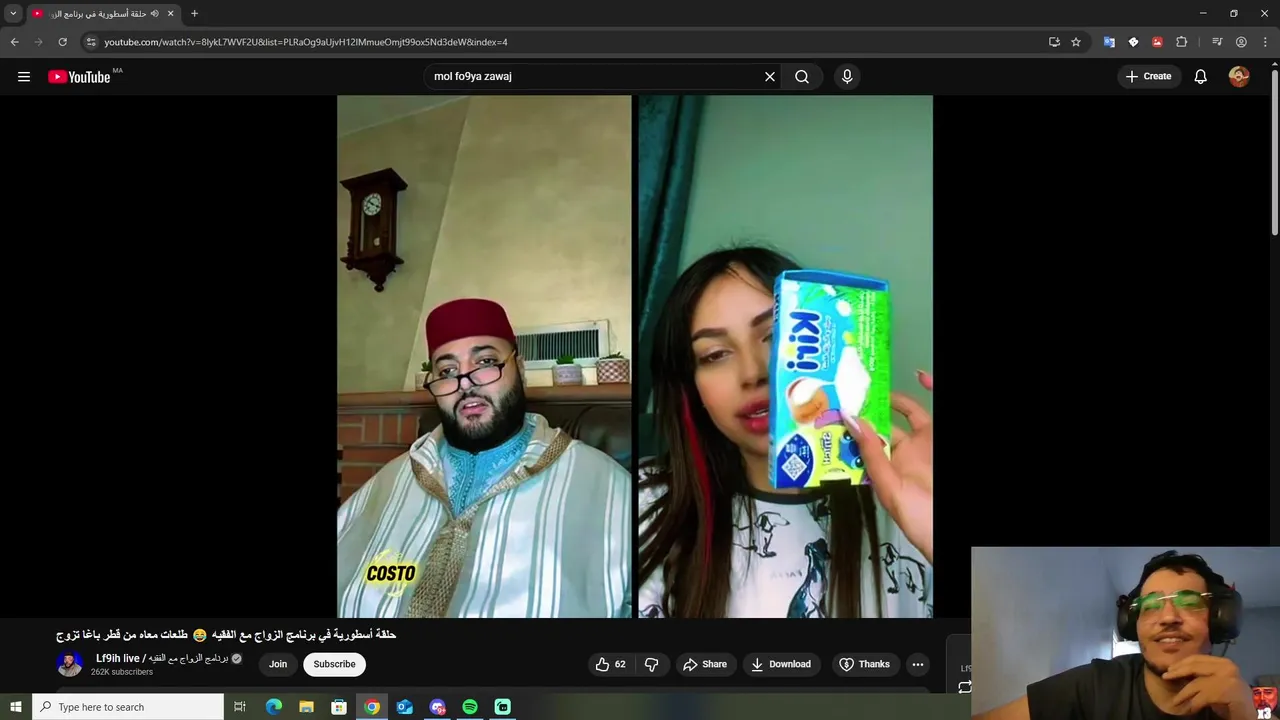This screenshot has width=1280, height=720.
Task: Open the Create menu
Action: [x=1148, y=76]
